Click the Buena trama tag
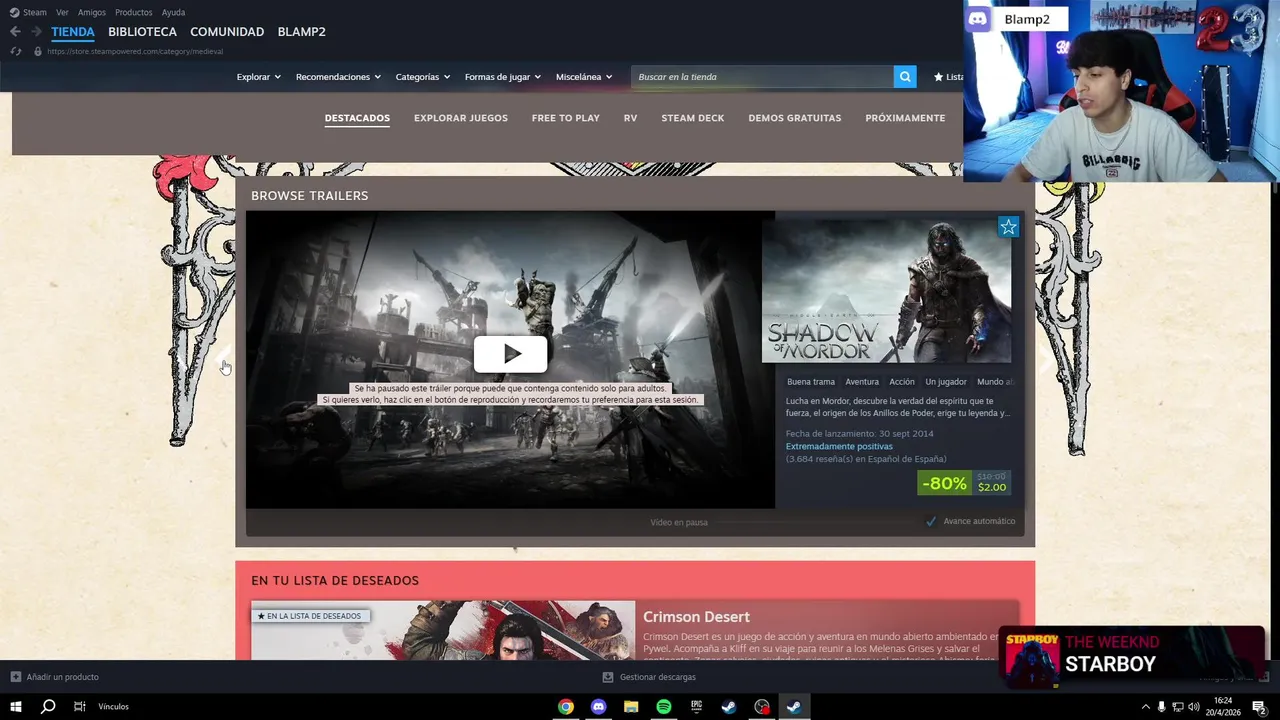1280x720 pixels. pyautogui.click(x=811, y=382)
